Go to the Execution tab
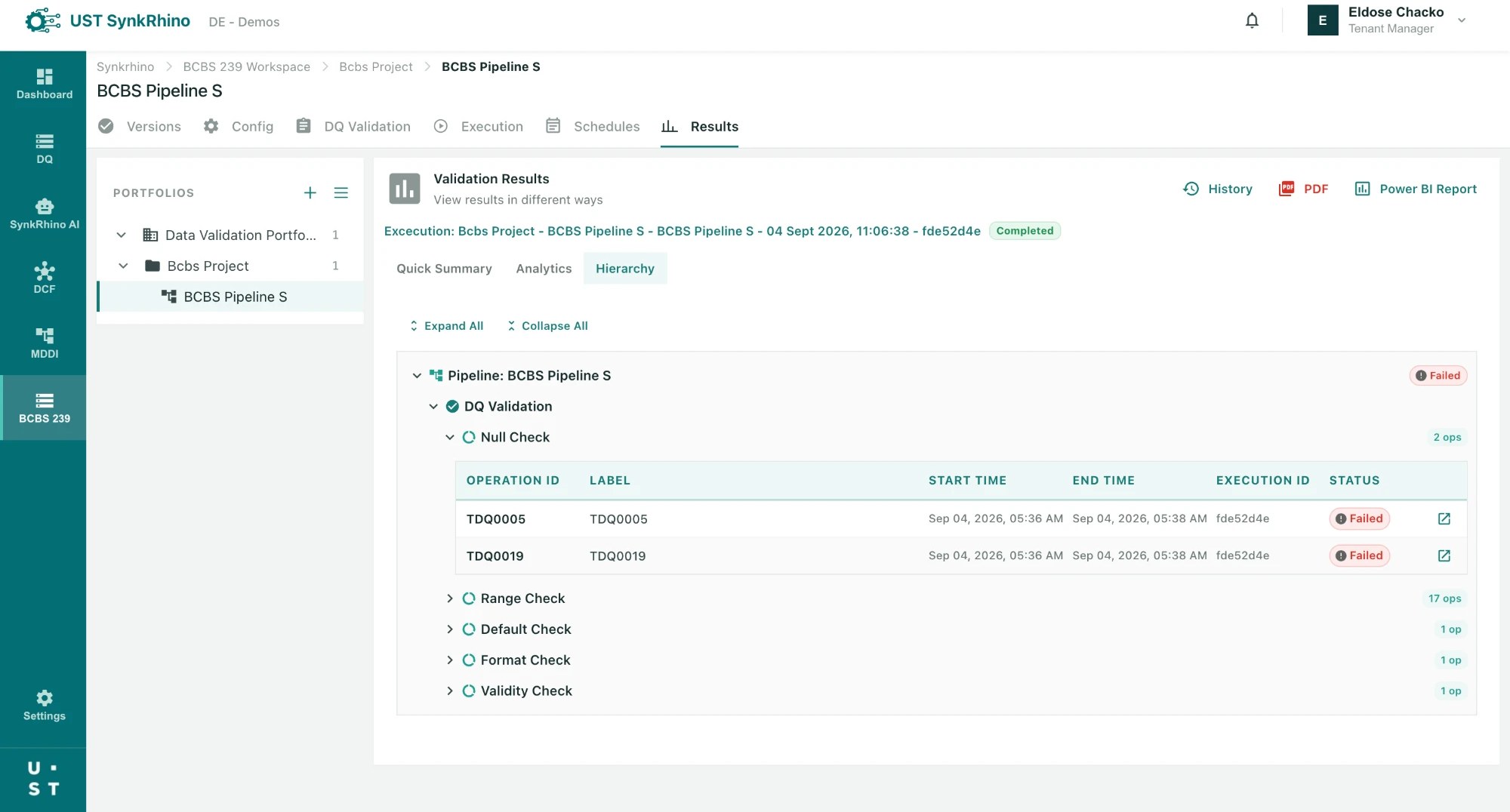 point(479,126)
